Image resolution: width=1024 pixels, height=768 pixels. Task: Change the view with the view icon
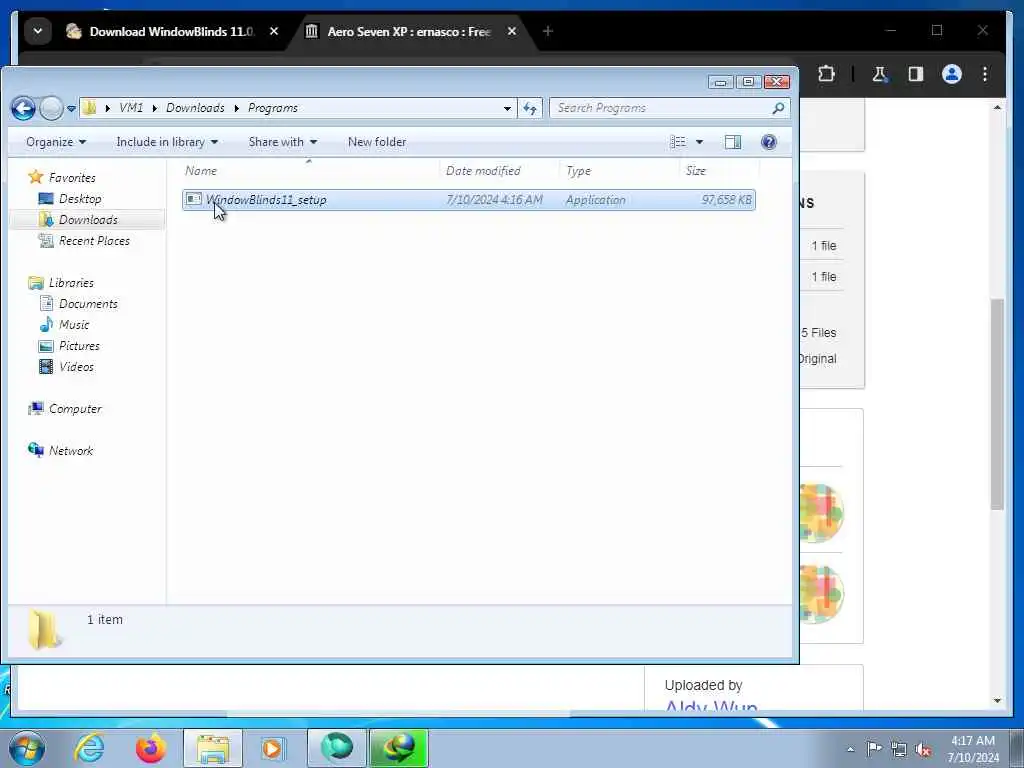(x=679, y=142)
